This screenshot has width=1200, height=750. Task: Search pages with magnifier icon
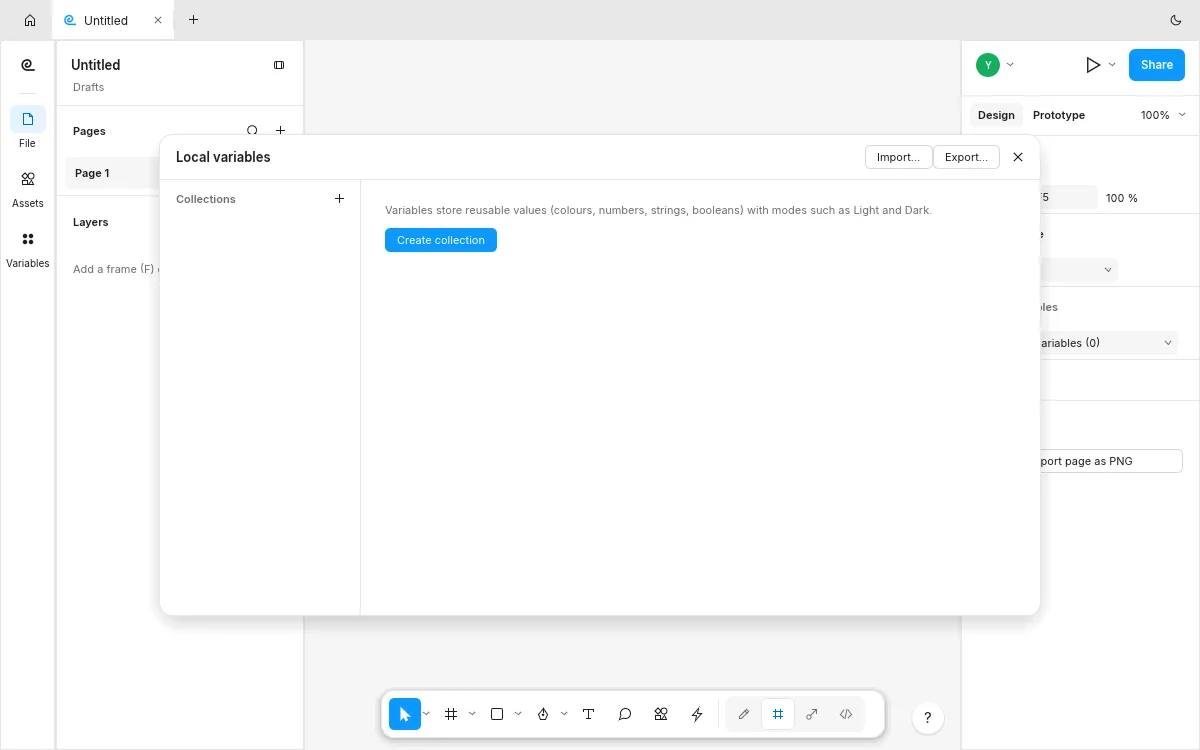252,131
